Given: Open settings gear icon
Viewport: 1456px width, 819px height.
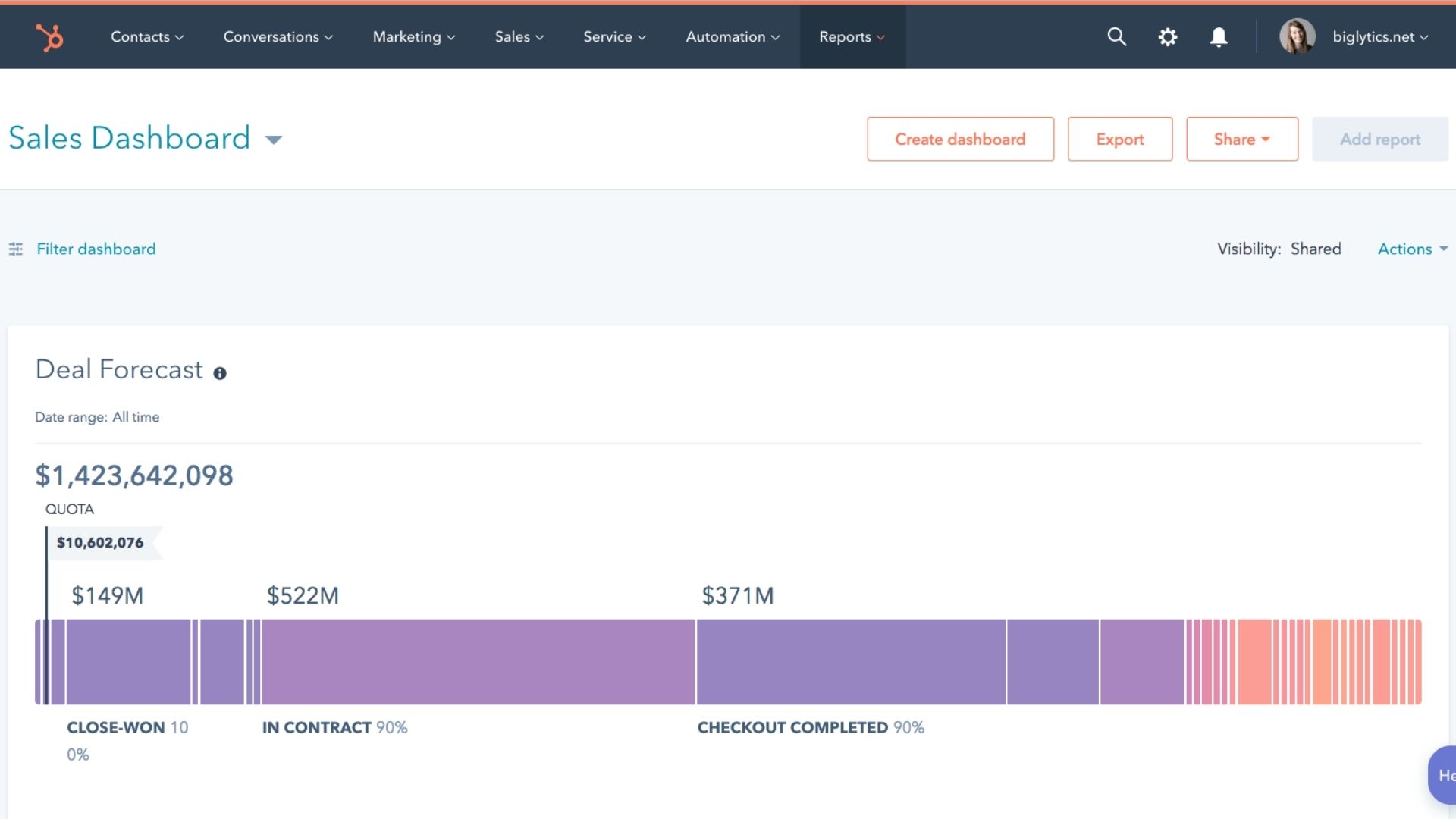Looking at the screenshot, I should coord(1168,36).
